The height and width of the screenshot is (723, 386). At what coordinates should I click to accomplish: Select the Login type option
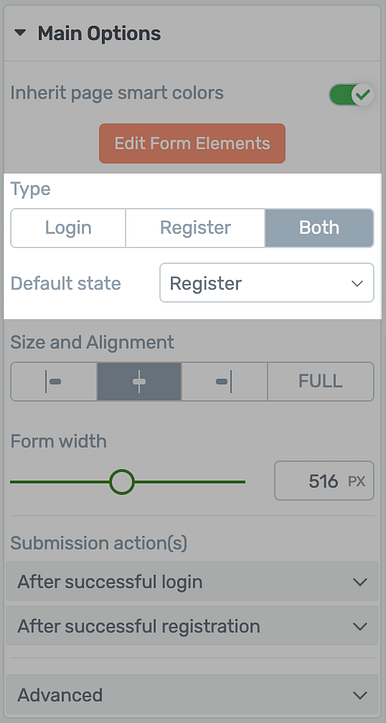(x=68, y=228)
